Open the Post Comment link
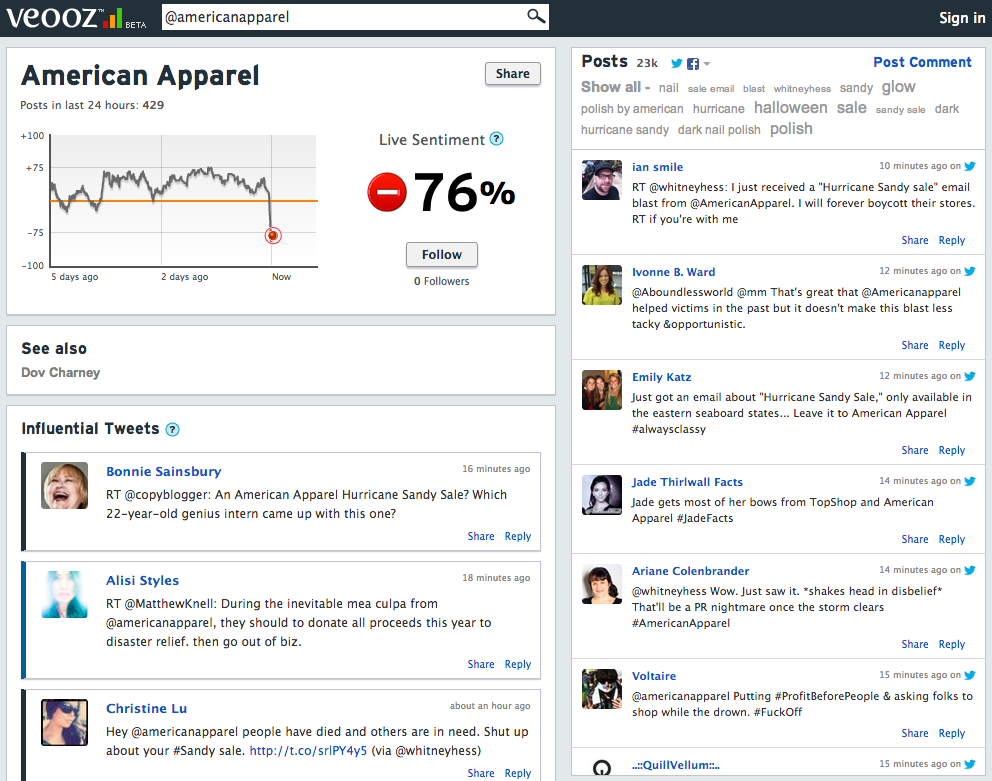The height and width of the screenshot is (781, 992). pyautogui.click(x=922, y=62)
